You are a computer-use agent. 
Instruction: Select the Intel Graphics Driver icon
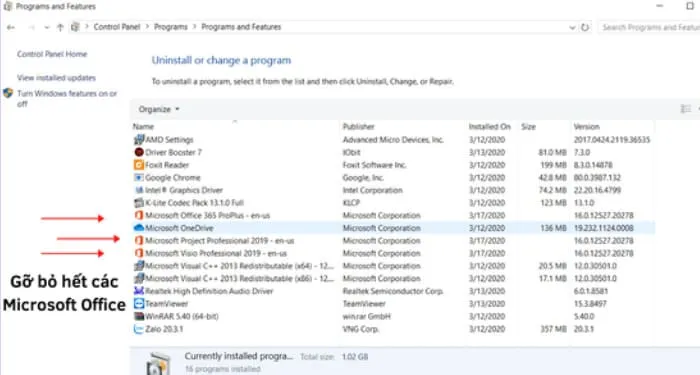pos(139,190)
